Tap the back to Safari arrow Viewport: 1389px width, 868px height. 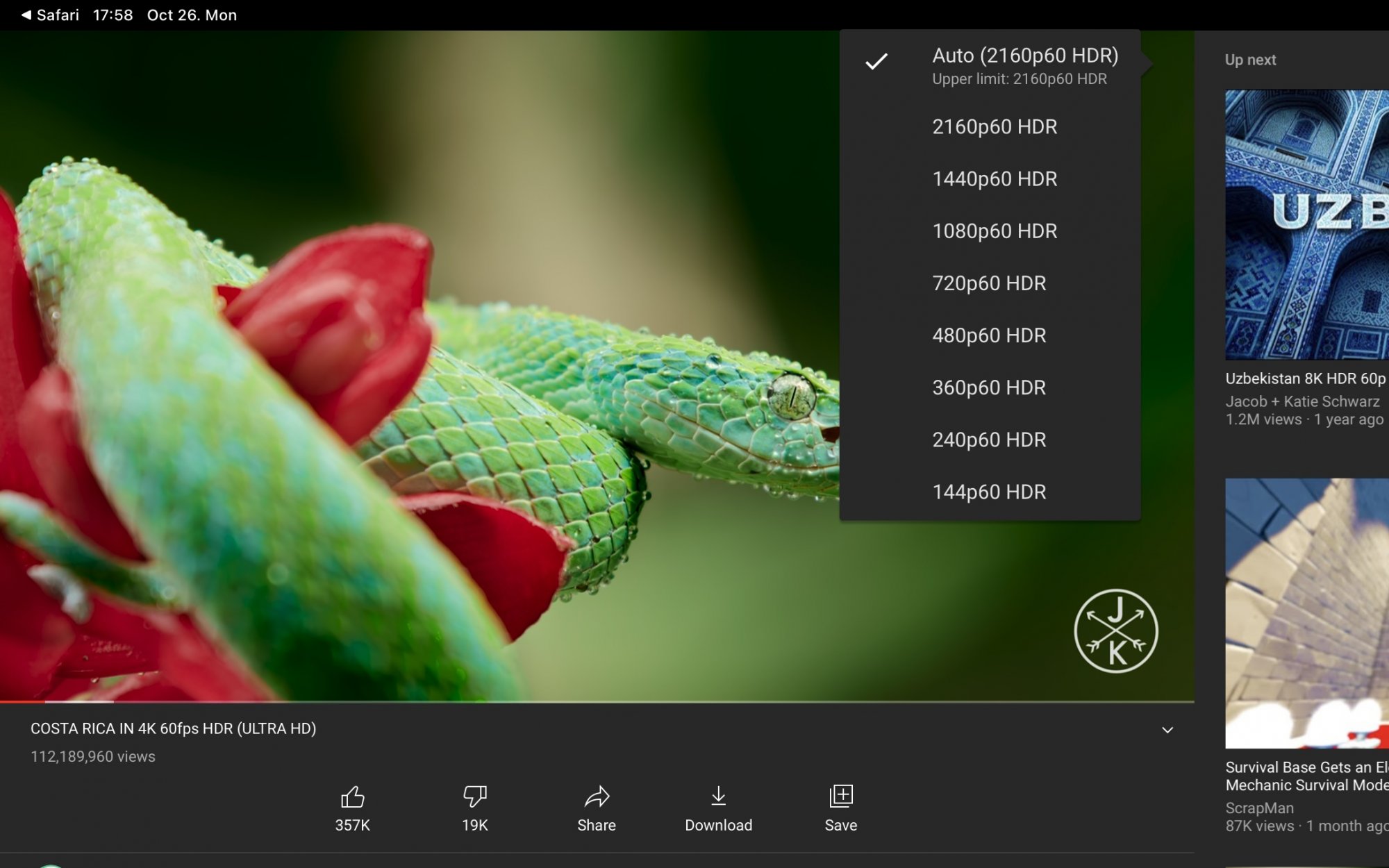coord(26,15)
